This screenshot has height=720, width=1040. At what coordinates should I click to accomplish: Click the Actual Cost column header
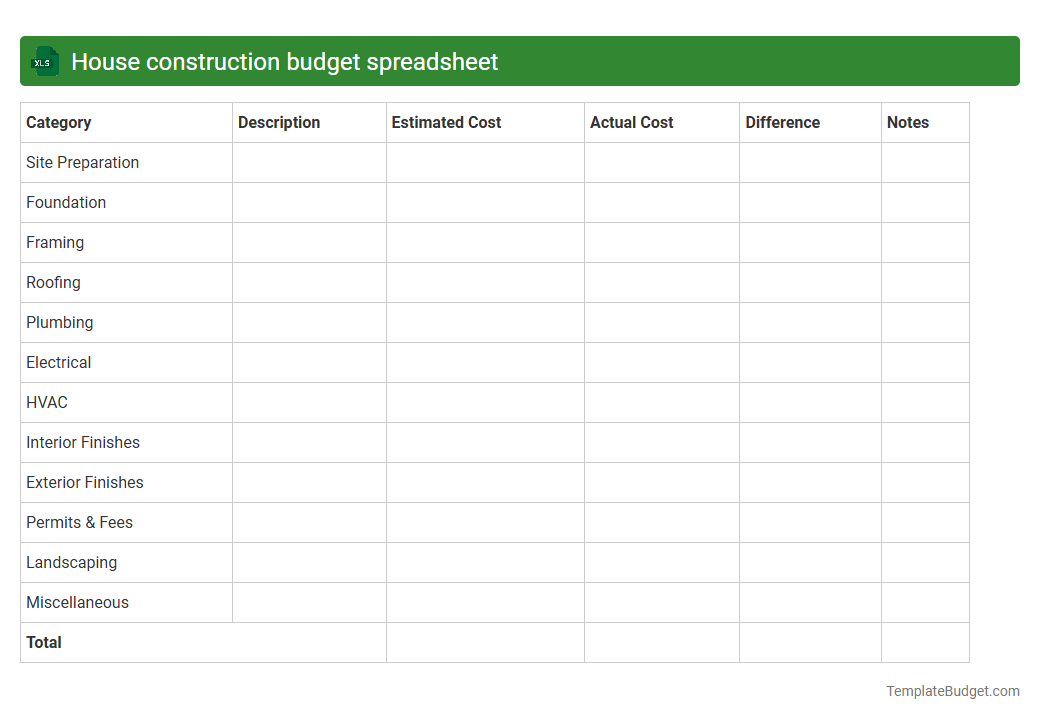[x=631, y=122]
